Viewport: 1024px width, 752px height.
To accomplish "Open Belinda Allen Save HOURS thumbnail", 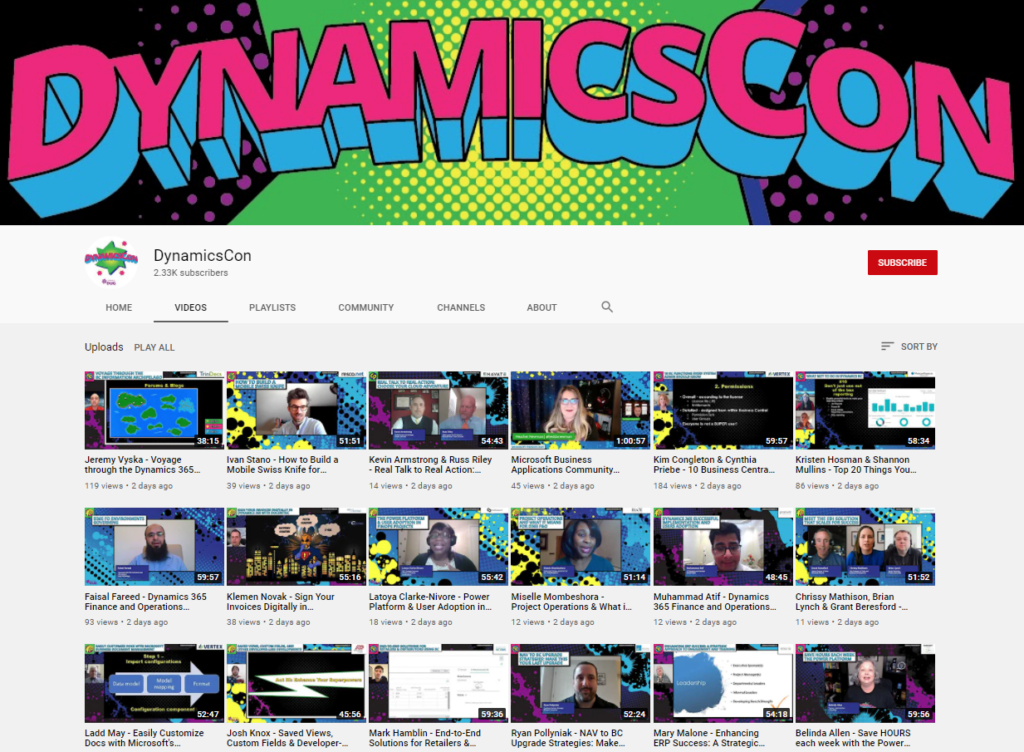I will point(865,683).
